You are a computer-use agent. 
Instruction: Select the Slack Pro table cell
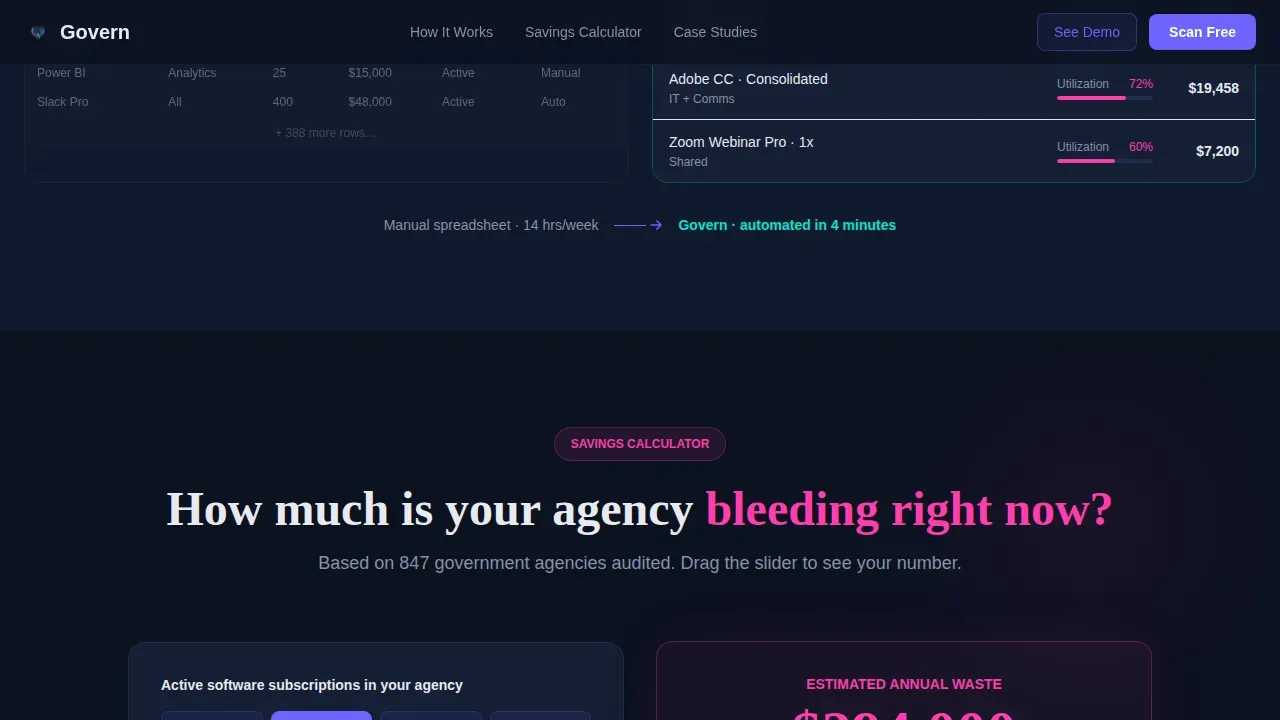(x=63, y=102)
